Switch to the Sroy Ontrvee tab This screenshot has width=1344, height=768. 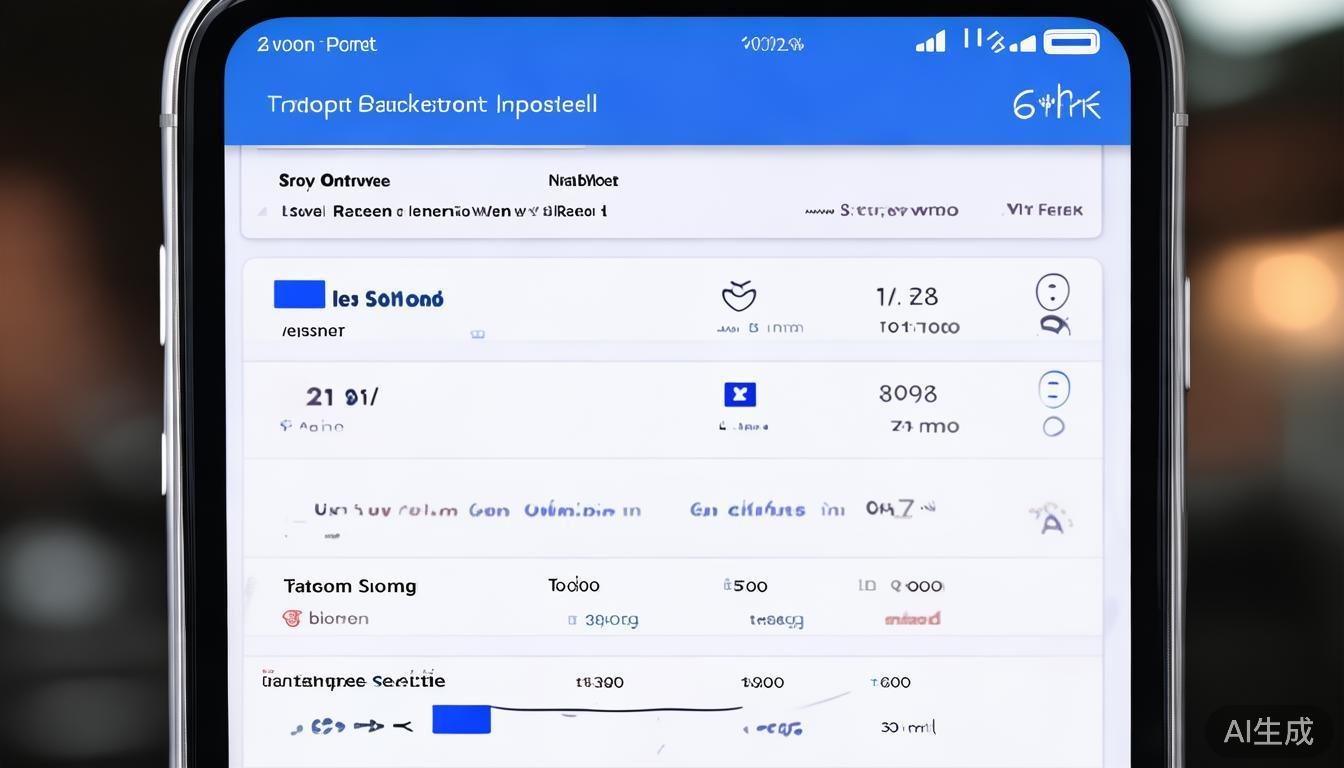(x=334, y=180)
